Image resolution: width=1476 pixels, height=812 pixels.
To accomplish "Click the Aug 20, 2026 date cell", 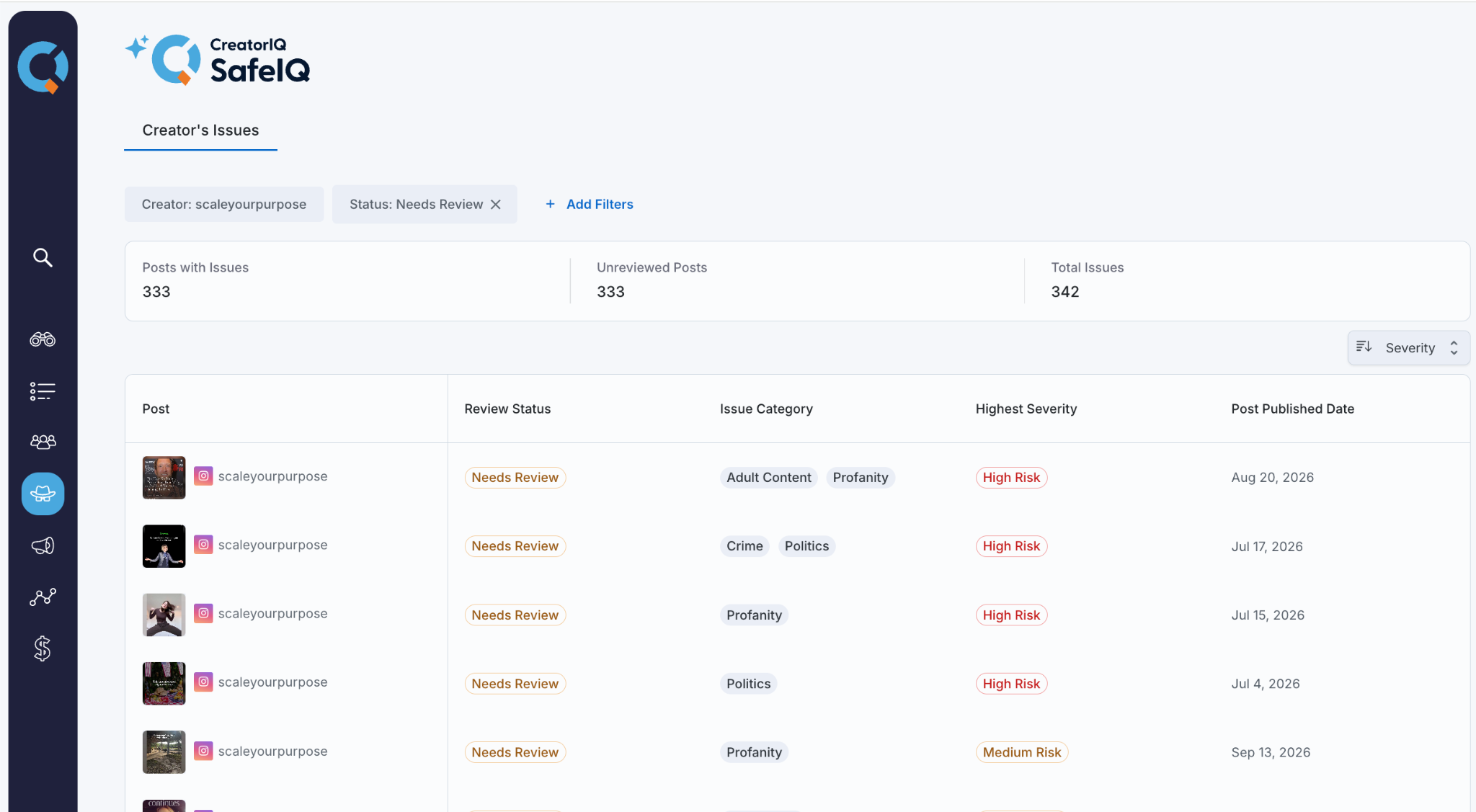I will coord(1272,478).
